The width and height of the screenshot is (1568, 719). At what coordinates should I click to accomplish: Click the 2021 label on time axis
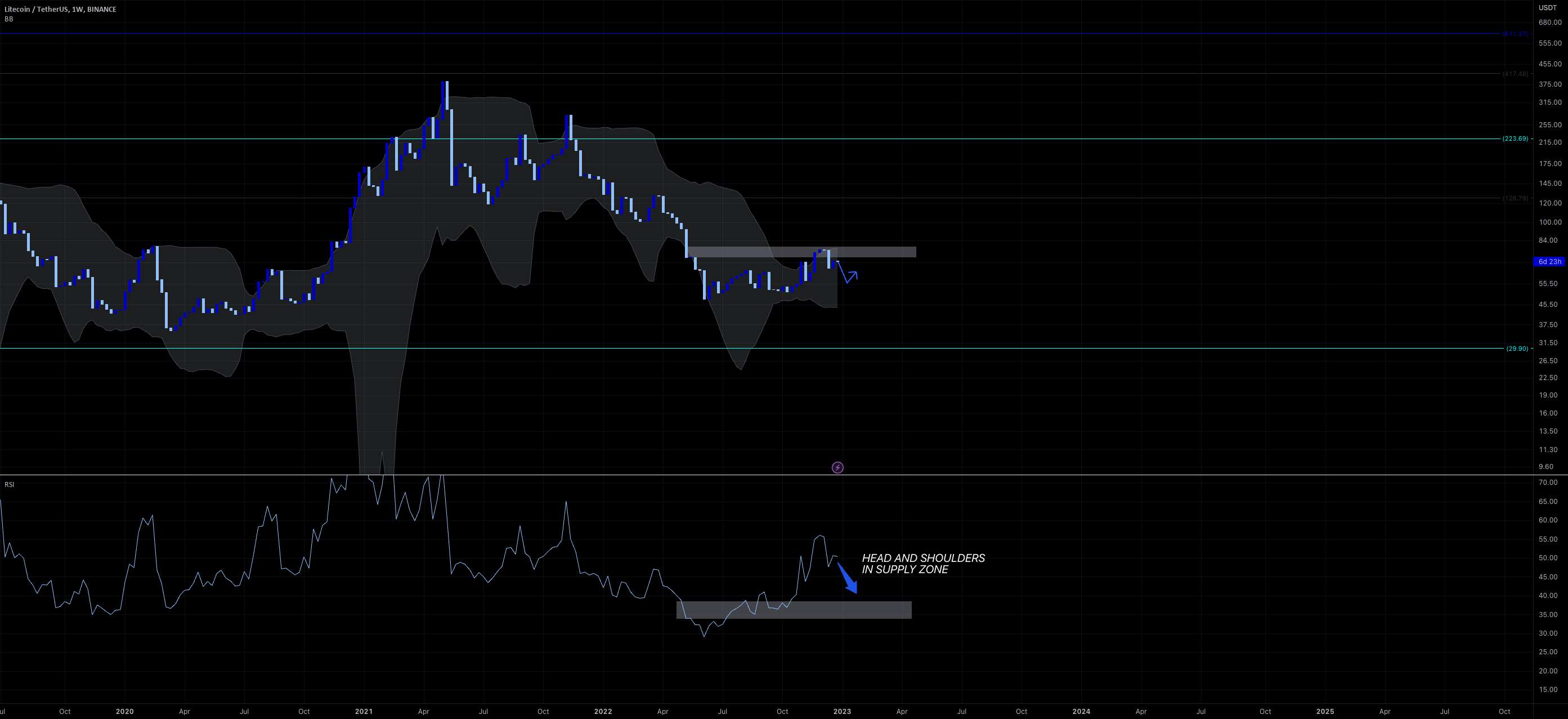364,711
